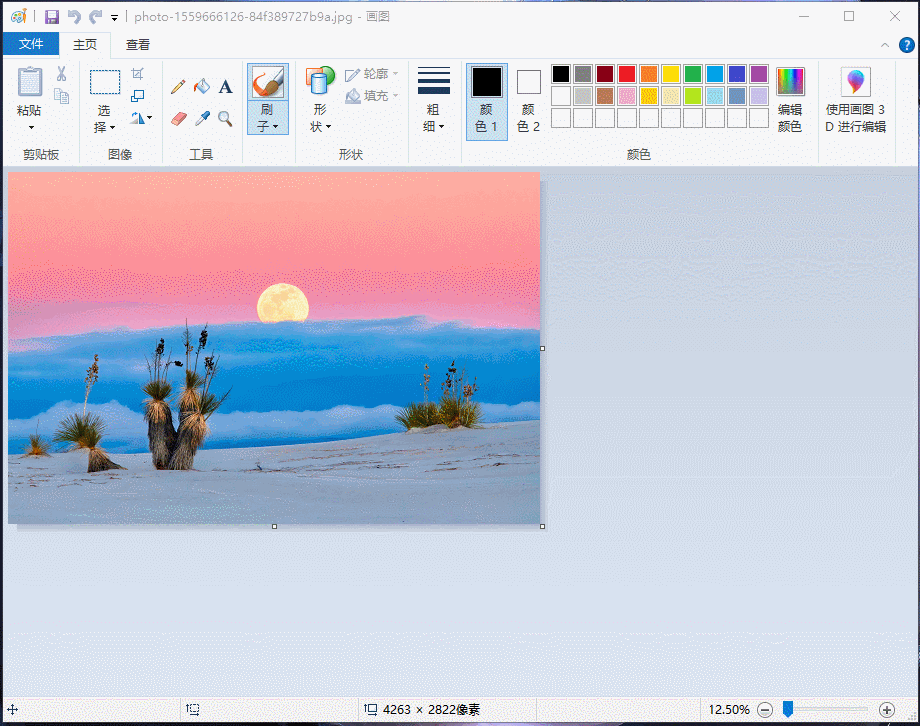The height and width of the screenshot is (726, 920).
Task: Open the Rotate or flip dropdown
Action: pos(141,118)
